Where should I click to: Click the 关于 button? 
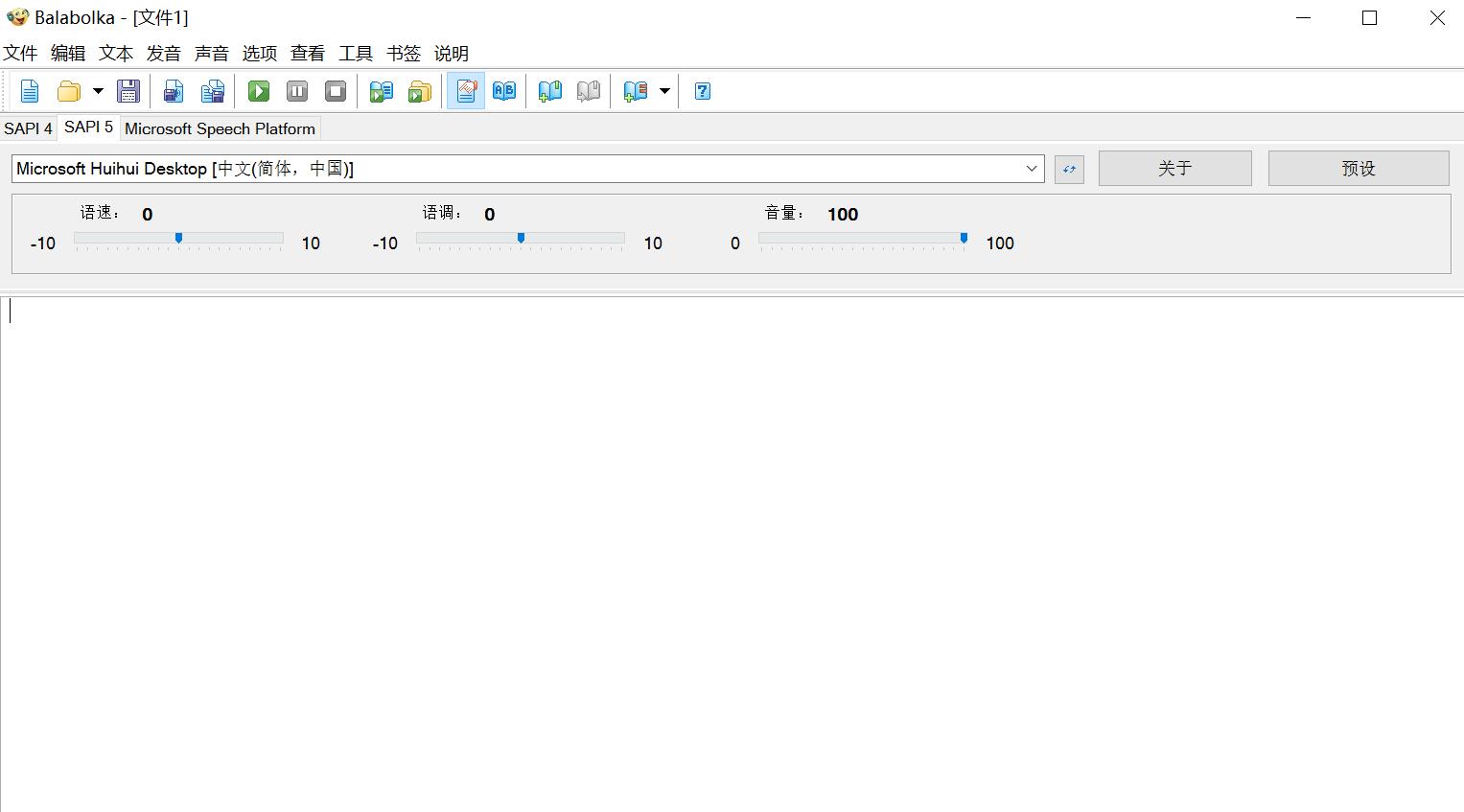(x=1174, y=169)
